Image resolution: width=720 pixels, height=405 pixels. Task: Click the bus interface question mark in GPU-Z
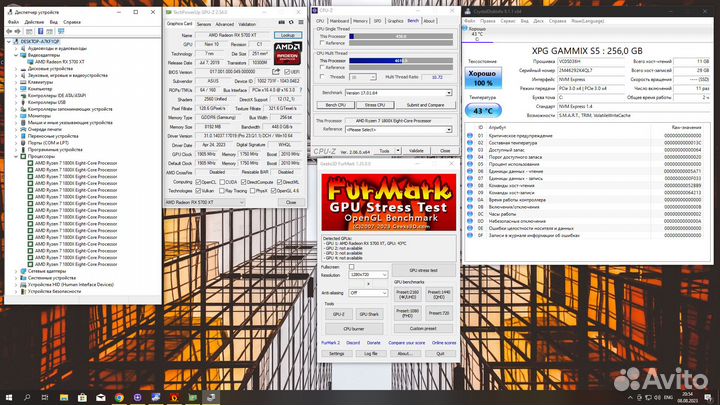(301, 90)
